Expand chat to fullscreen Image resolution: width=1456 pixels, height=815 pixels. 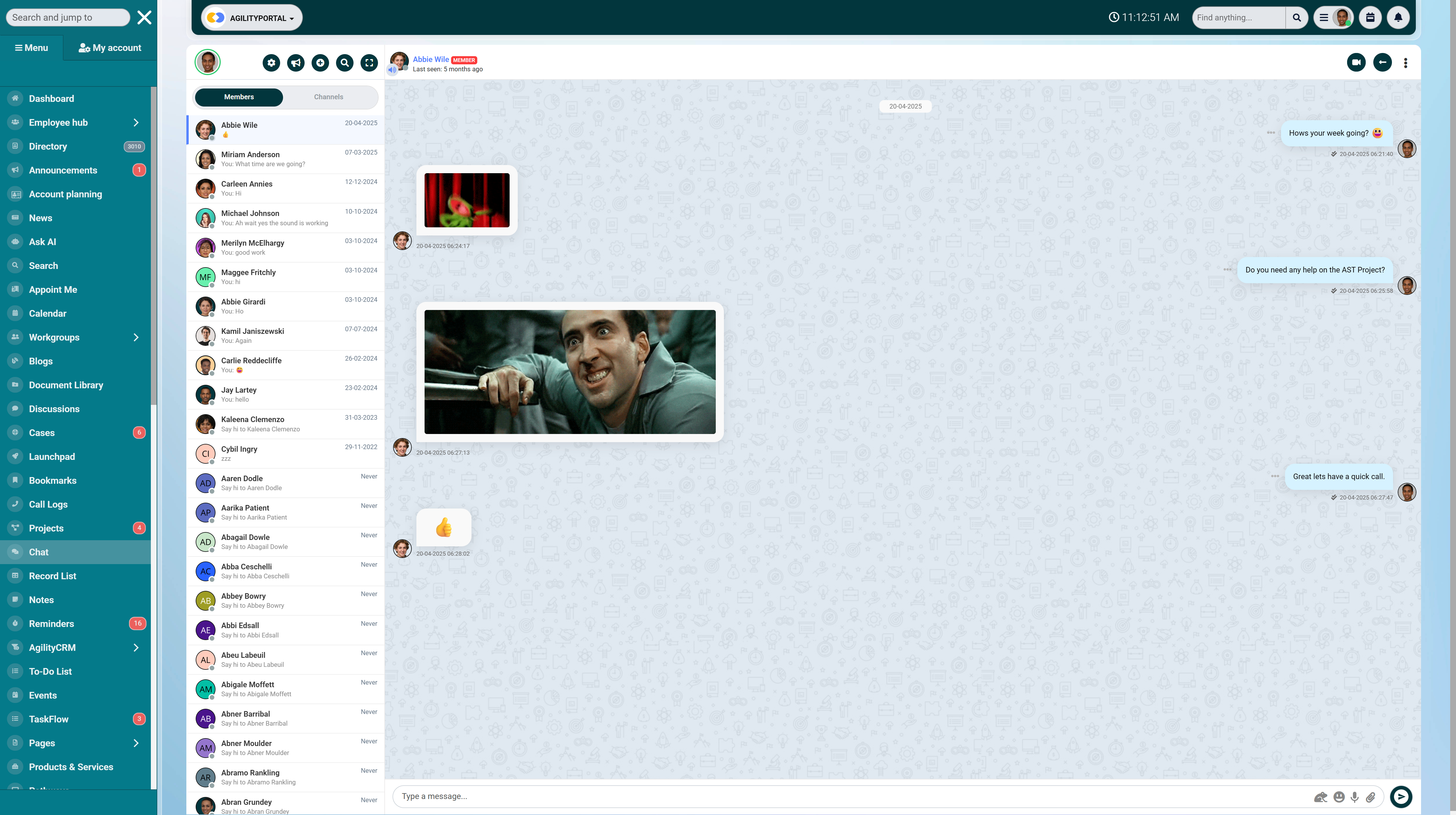369,63
